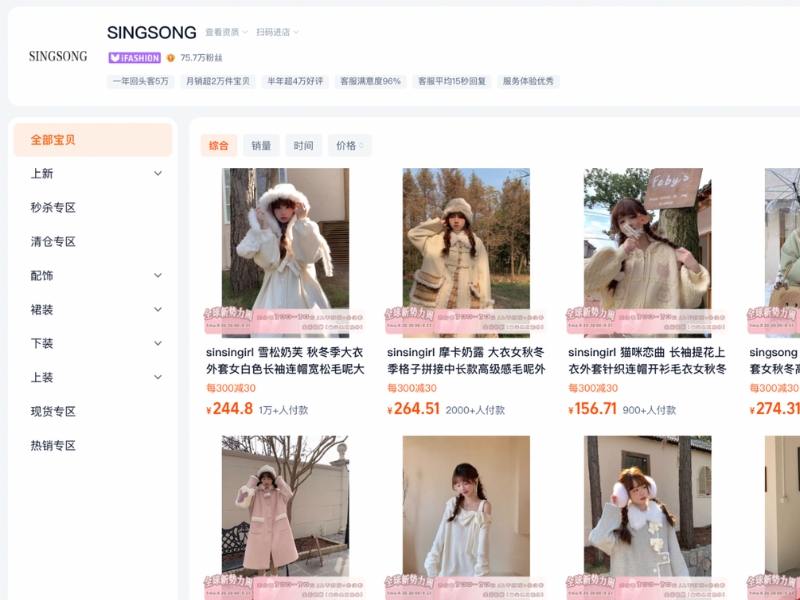Open the sinsingirl 猫咪恋曲 product title
The image size is (800, 600).
(x=647, y=361)
